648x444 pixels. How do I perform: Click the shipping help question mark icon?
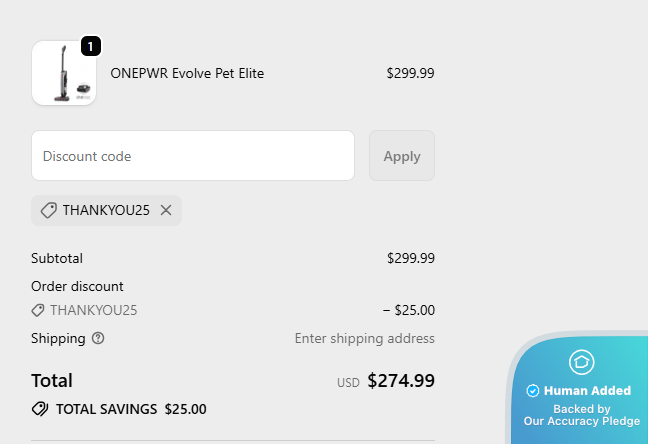coord(98,338)
